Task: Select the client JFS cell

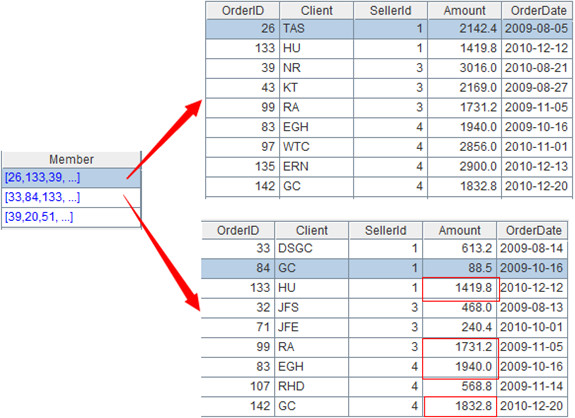Action: pos(312,308)
